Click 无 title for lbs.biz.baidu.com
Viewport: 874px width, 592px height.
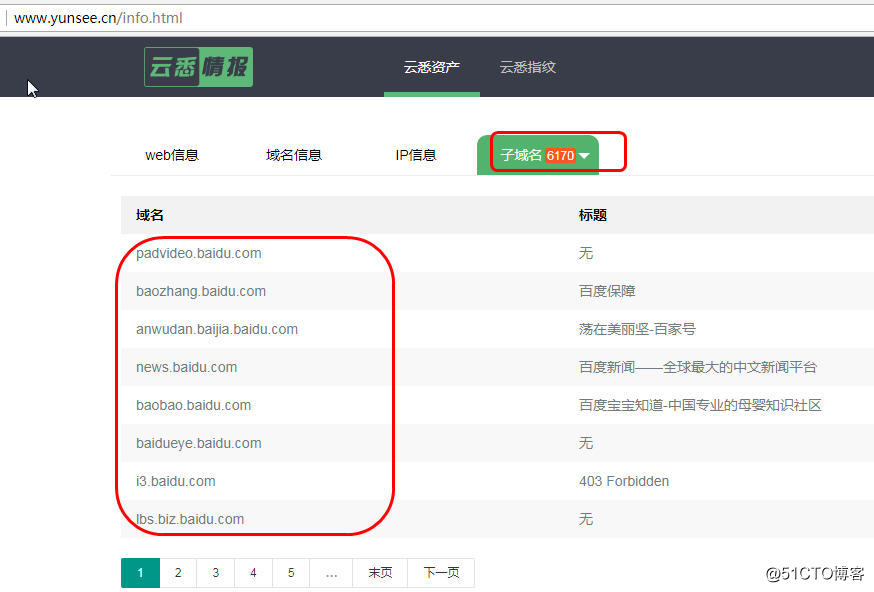click(586, 518)
